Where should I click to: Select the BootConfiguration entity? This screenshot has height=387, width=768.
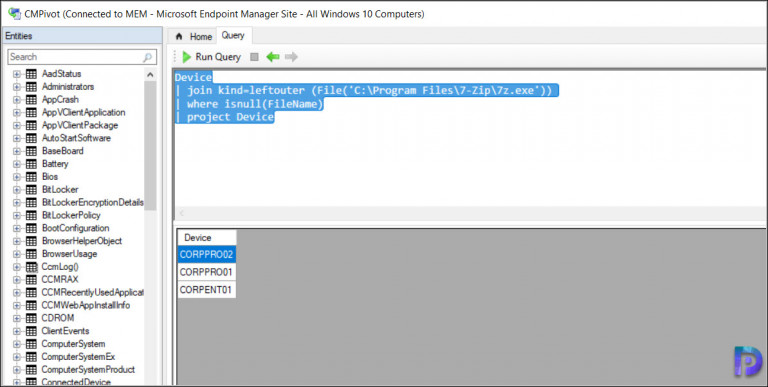point(75,228)
